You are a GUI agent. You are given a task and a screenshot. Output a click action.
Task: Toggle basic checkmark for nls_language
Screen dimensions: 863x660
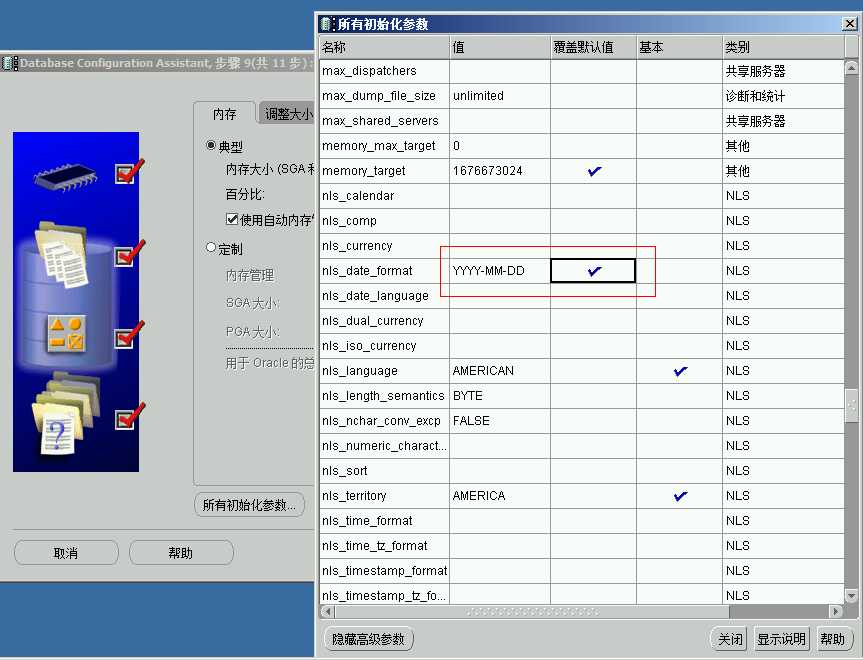pos(680,371)
